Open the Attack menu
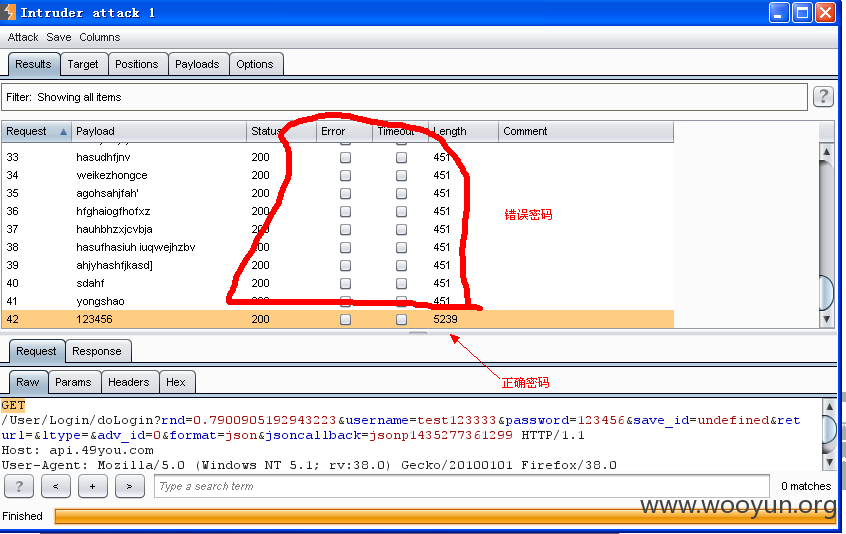The width and height of the screenshot is (846, 534). (23, 37)
